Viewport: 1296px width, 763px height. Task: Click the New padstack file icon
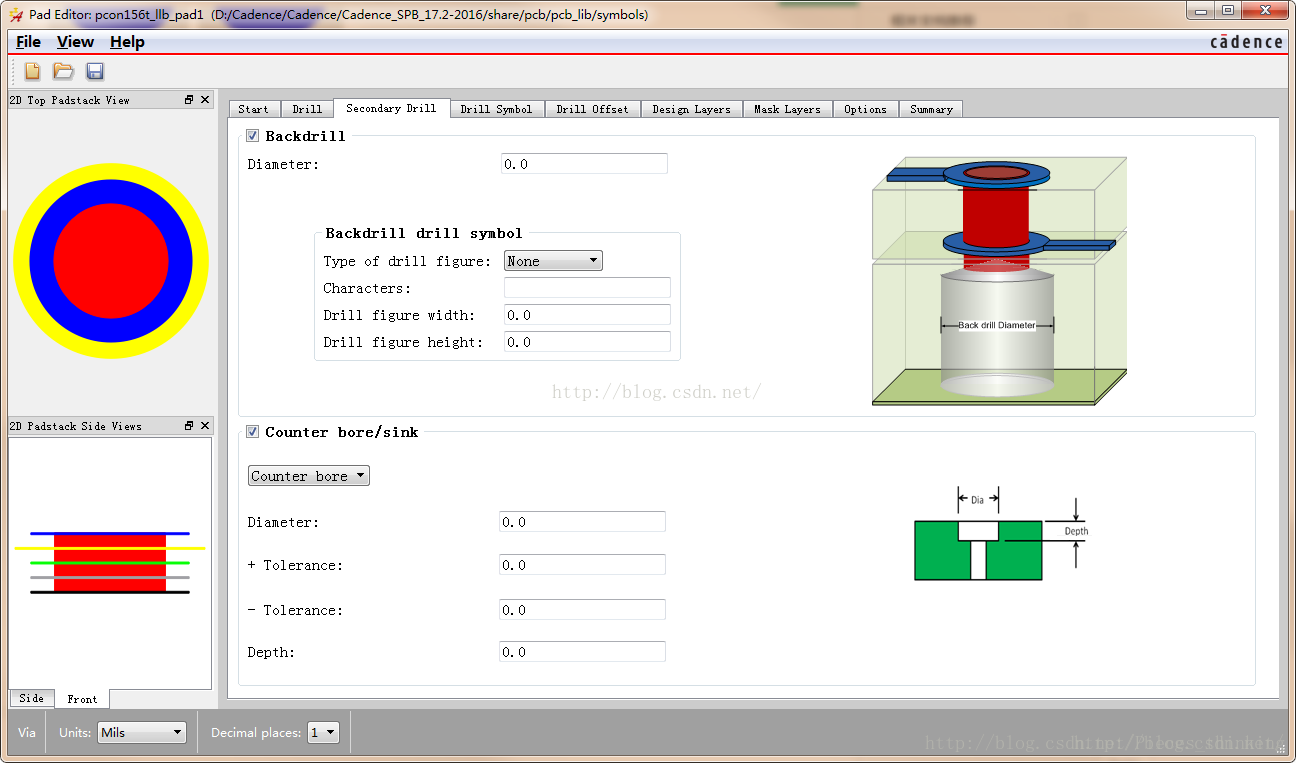coord(33,71)
